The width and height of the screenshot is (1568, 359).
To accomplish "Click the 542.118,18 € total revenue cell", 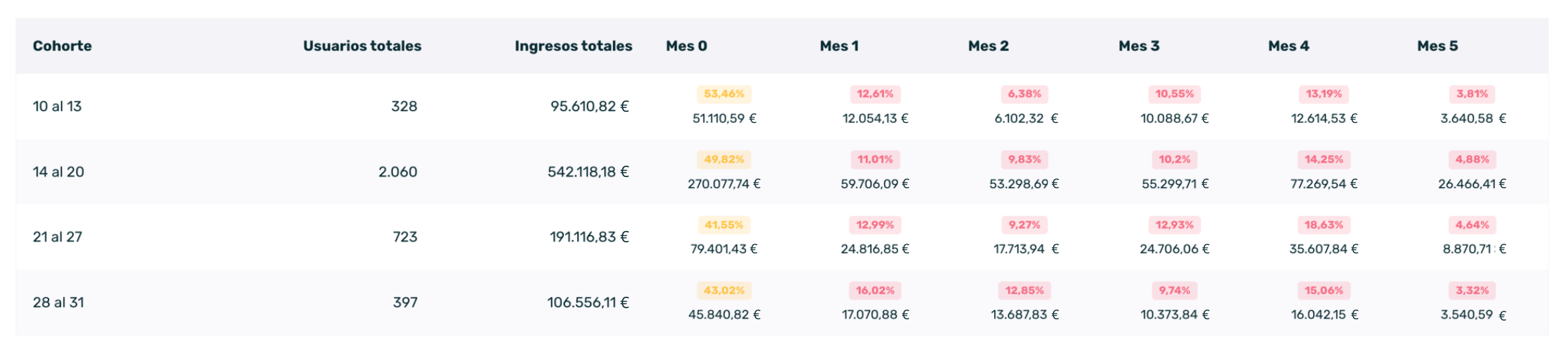I will [x=588, y=172].
